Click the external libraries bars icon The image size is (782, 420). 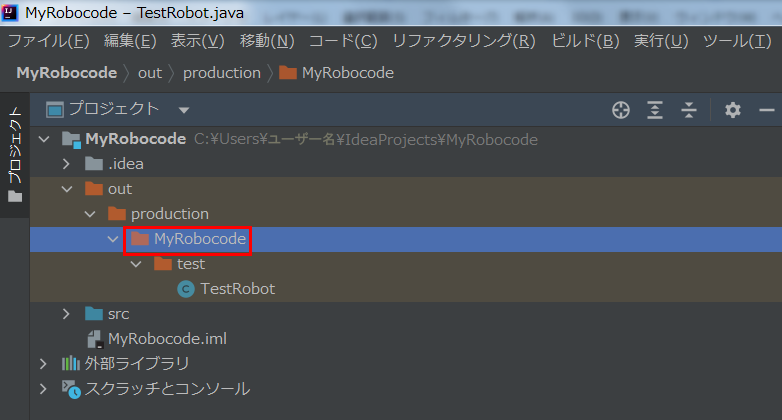coord(70,363)
